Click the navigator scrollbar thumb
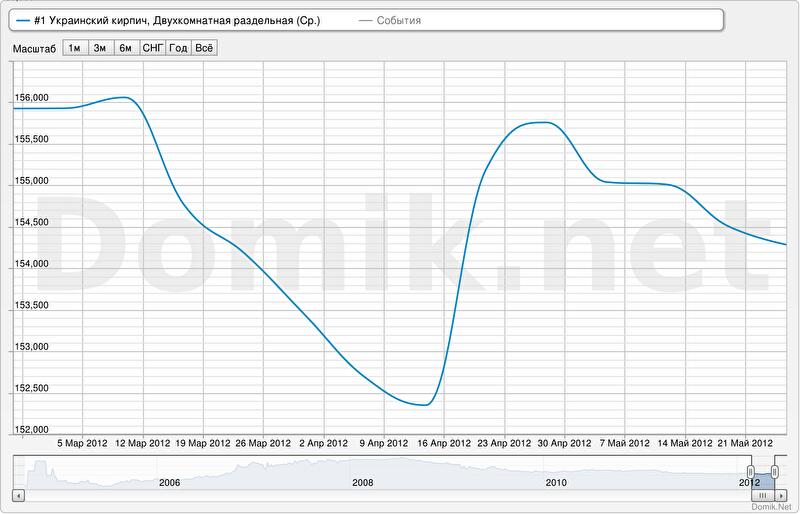This screenshot has height=514, width=800. point(765,494)
